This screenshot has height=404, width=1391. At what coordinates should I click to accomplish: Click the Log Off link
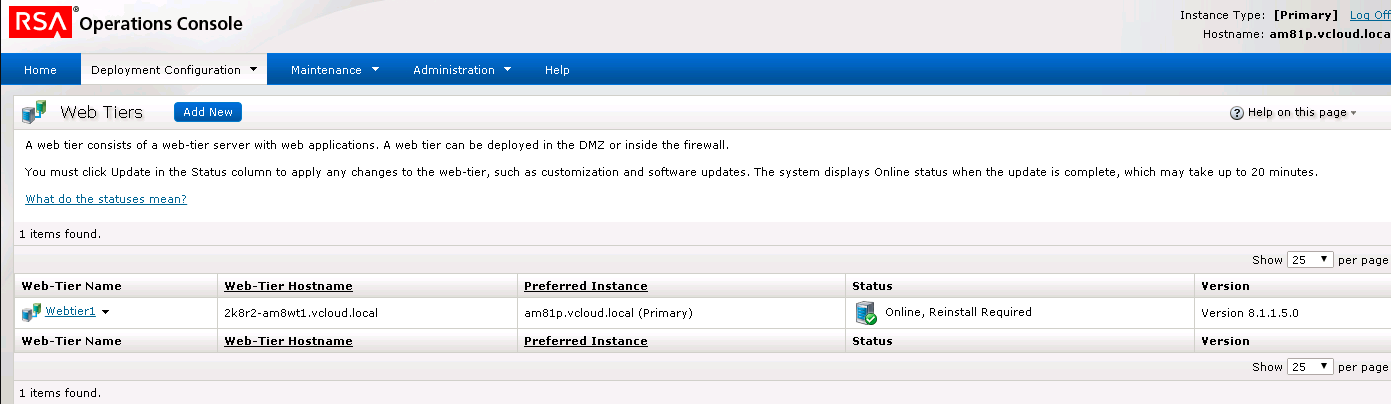tap(1369, 15)
